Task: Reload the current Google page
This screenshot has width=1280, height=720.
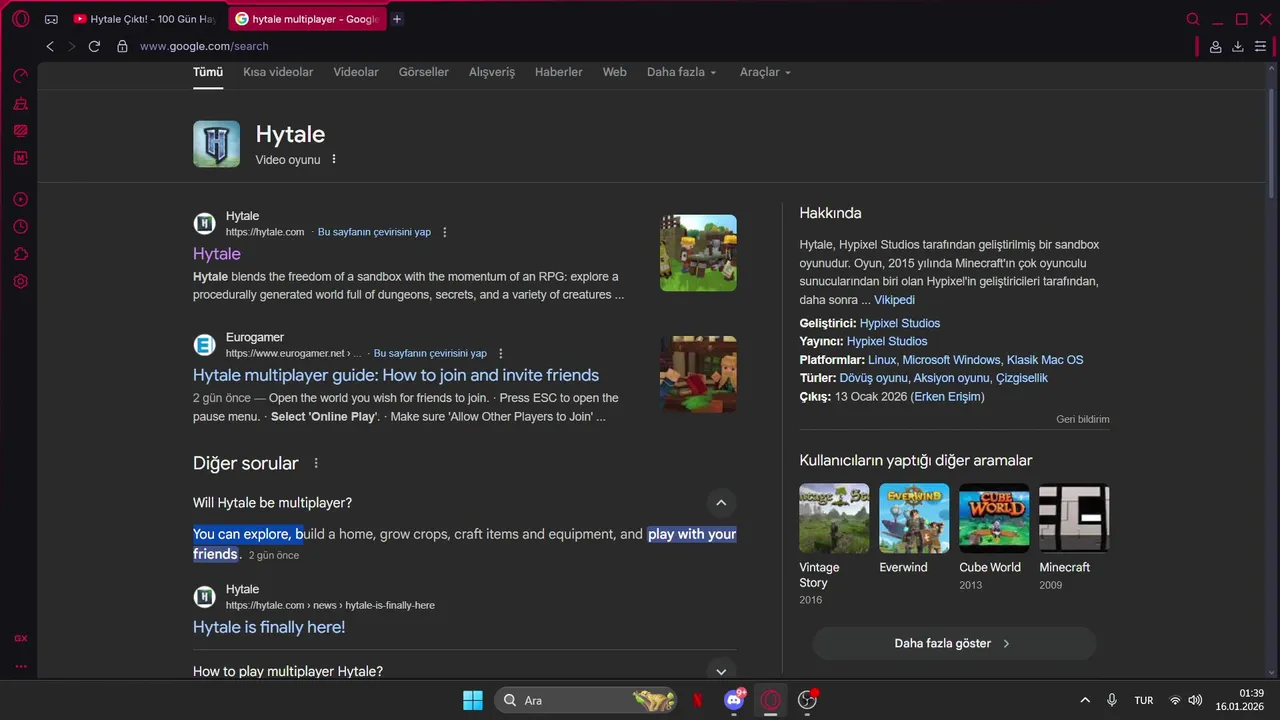Action: click(94, 46)
